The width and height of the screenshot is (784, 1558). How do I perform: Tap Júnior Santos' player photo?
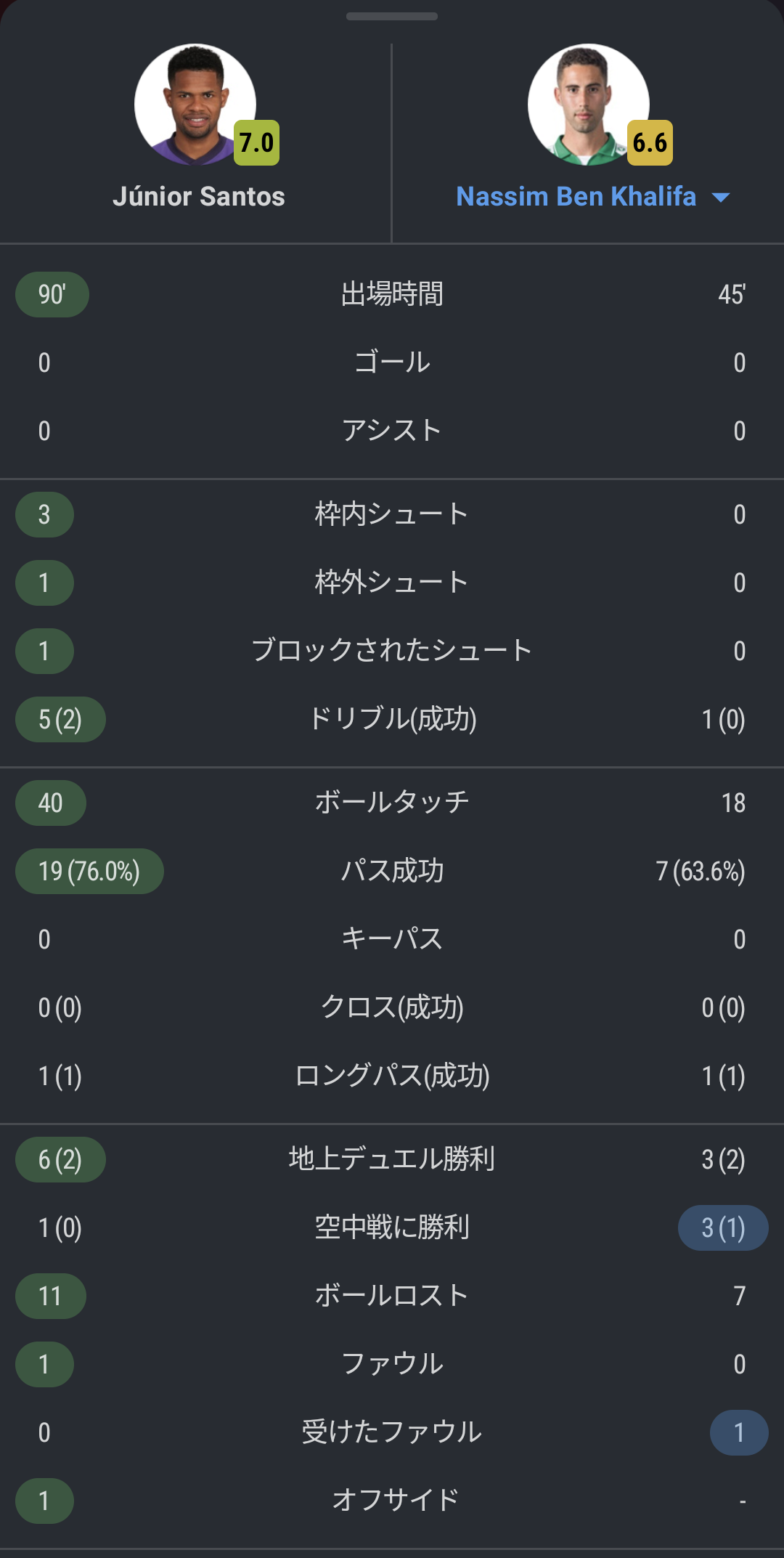tap(195, 104)
